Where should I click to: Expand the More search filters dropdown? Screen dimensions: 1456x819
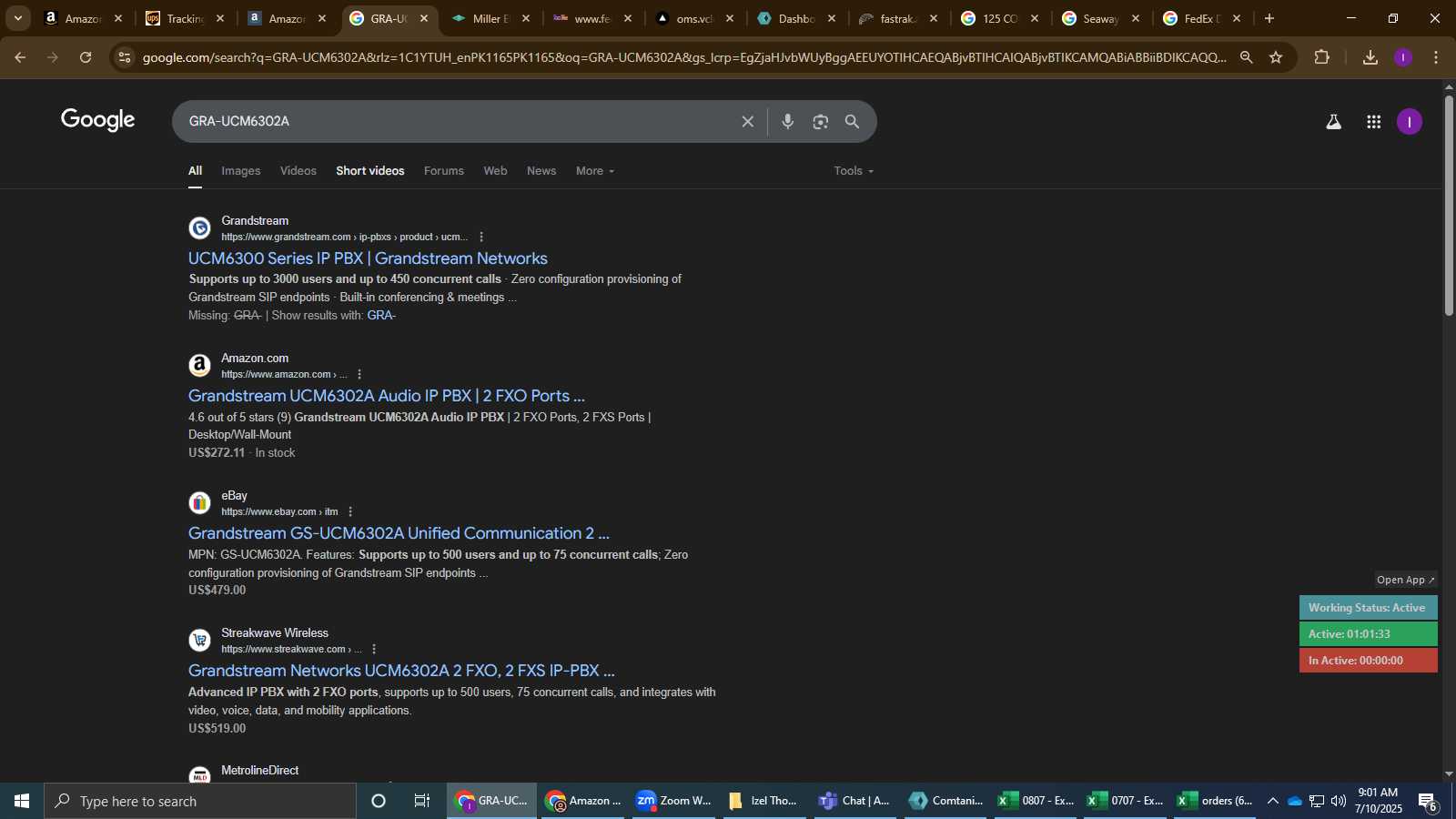[595, 171]
